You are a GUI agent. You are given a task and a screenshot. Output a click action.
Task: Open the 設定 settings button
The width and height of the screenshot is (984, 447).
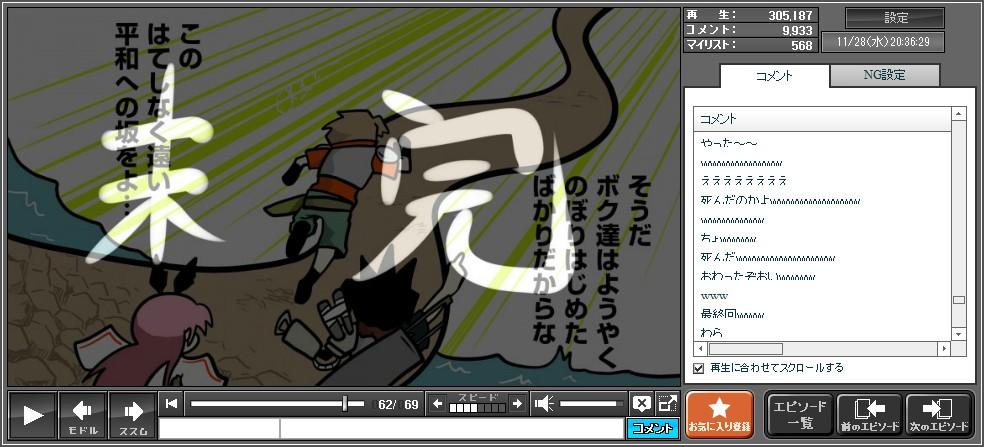pyautogui.click(x=895, y=18)
